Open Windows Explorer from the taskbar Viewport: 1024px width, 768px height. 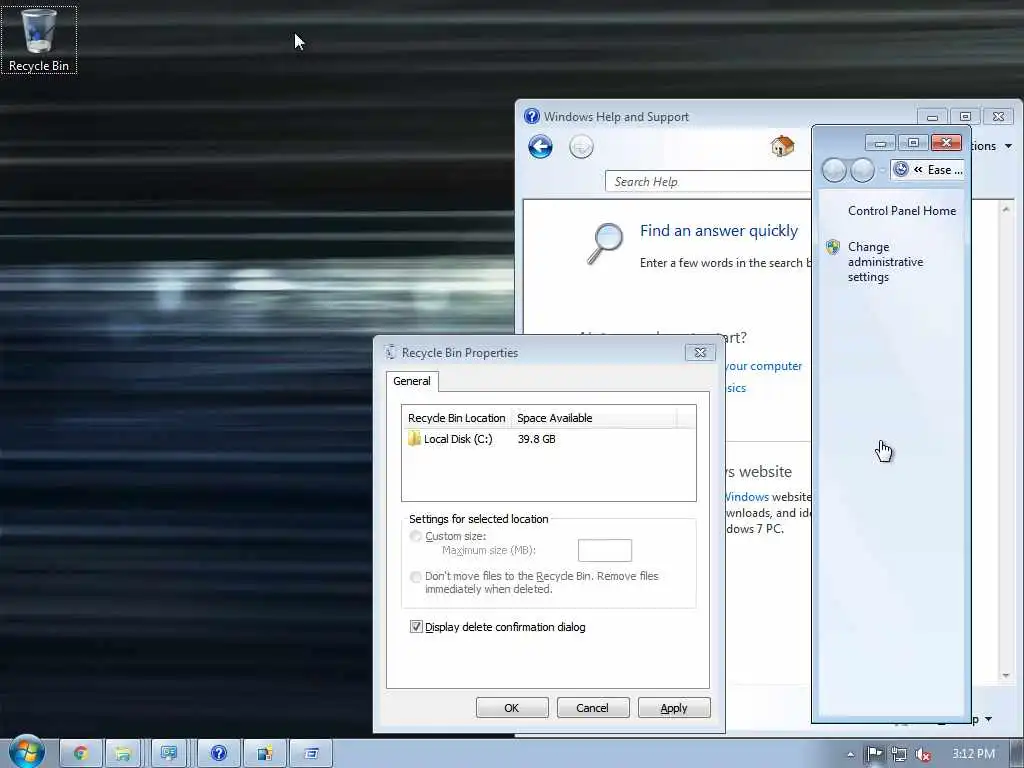(122, 754)
